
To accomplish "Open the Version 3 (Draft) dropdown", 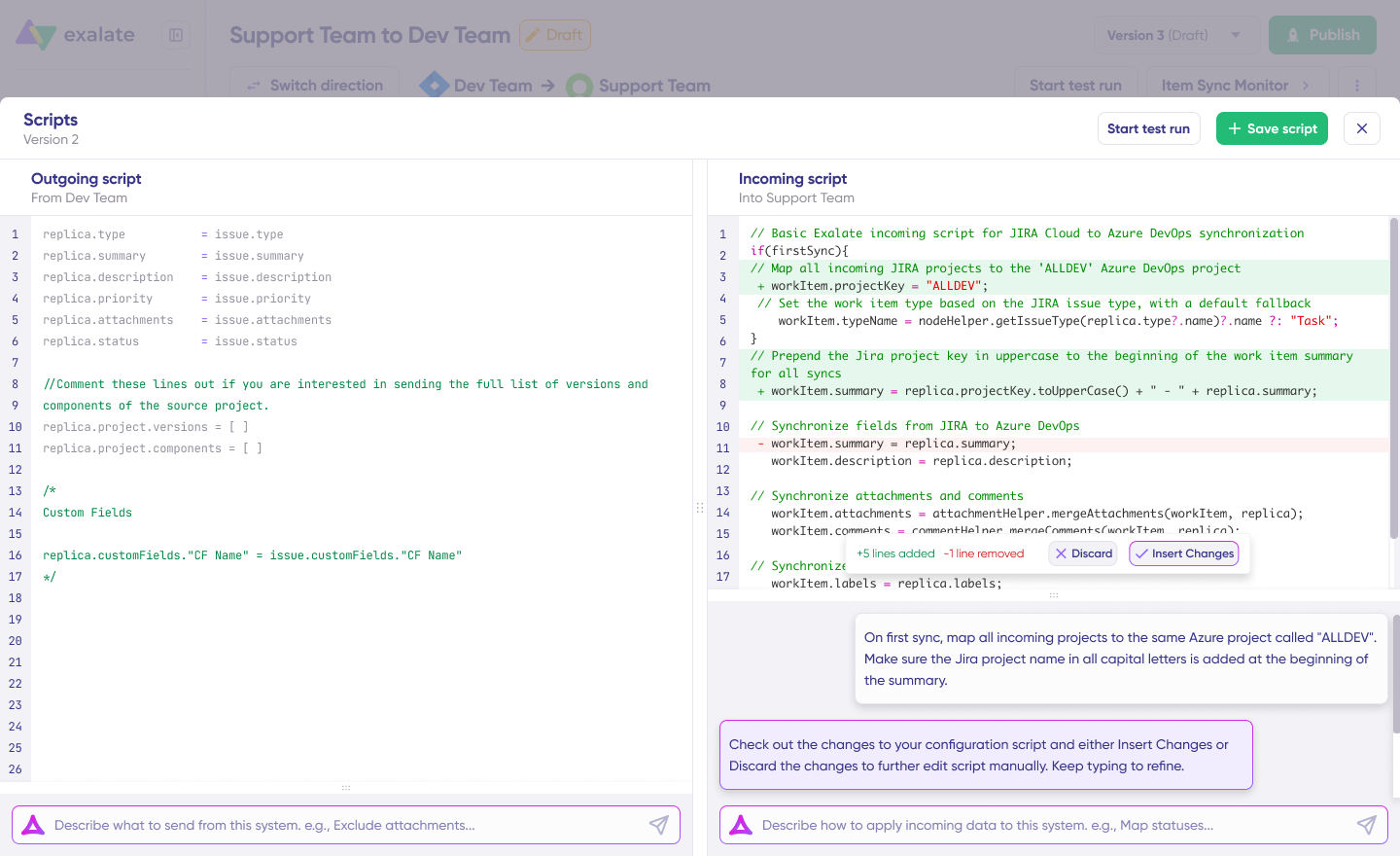I will (x=1174, y=35).
